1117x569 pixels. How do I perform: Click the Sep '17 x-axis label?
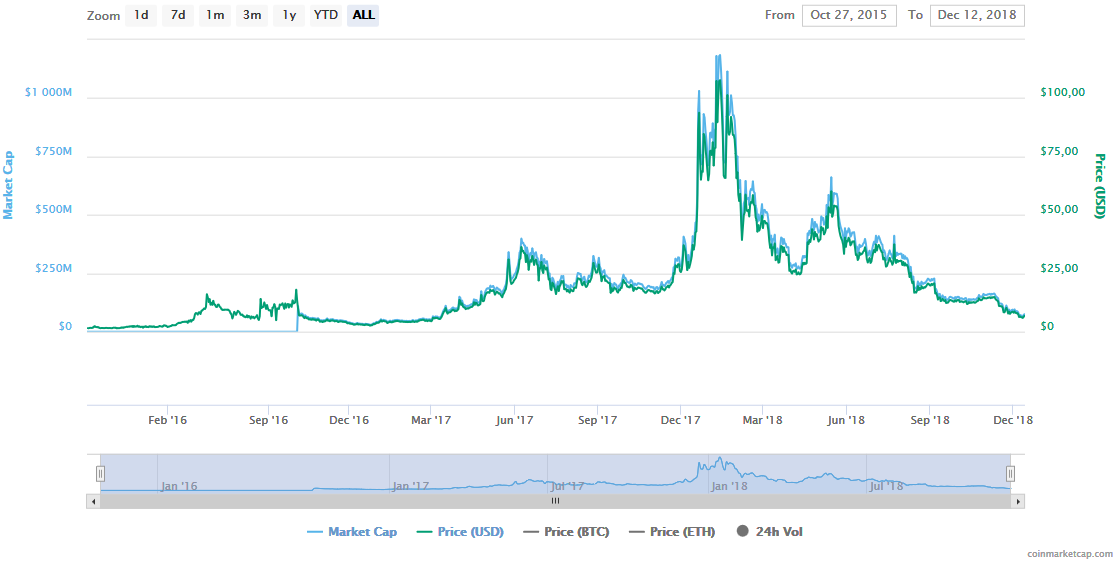tap(597, 421)
